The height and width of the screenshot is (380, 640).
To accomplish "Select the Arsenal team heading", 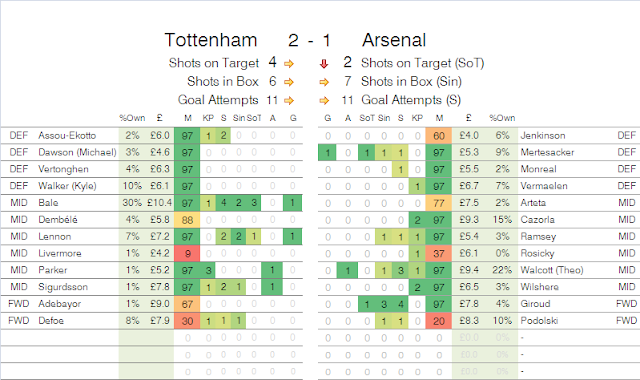I will coord(394,40).
